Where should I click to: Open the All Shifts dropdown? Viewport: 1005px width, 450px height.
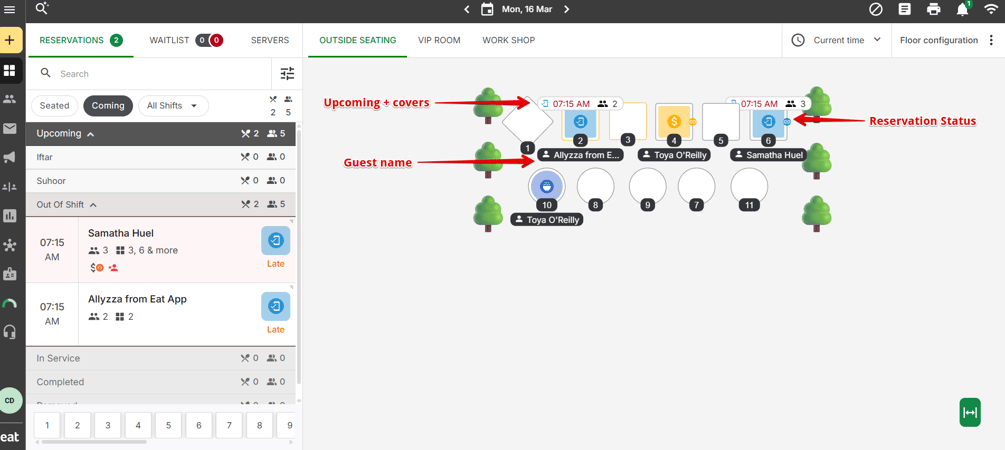173,106
